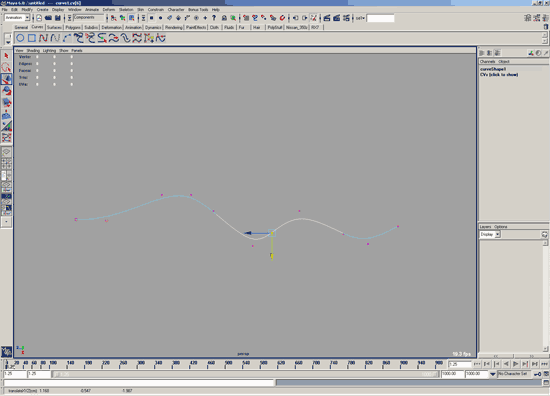Choose the arrow Select tool

click(x=6, y=56)
